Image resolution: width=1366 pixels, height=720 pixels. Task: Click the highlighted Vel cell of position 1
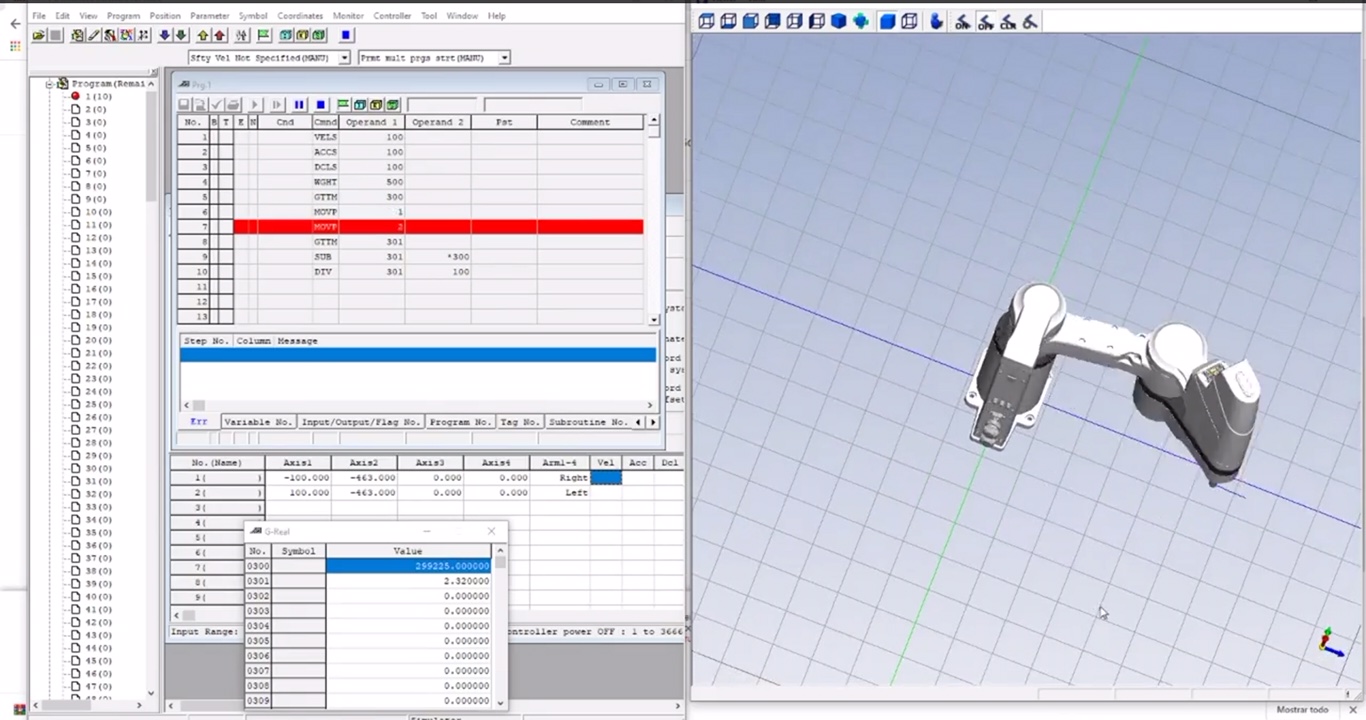(x=606, y=478)
